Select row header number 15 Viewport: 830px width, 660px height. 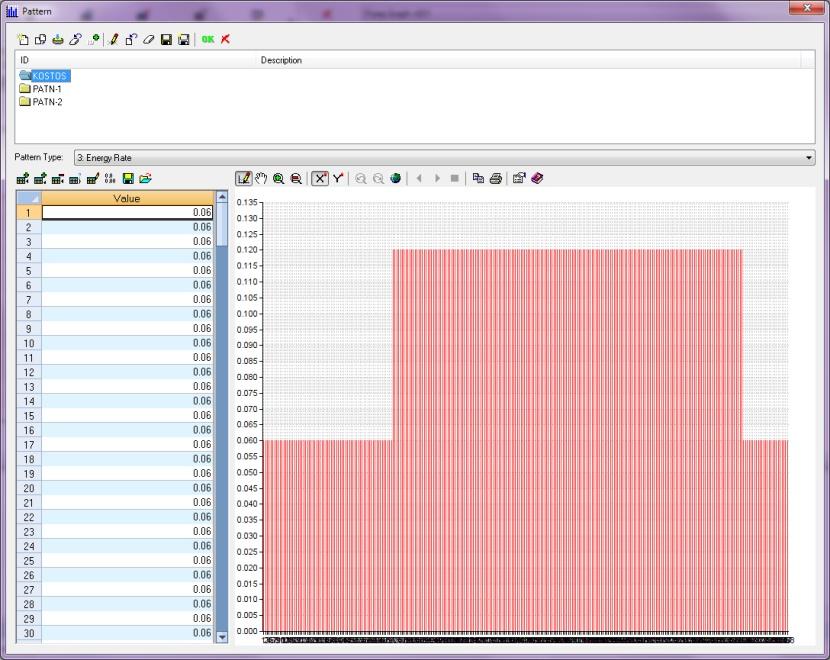(29, 416)
